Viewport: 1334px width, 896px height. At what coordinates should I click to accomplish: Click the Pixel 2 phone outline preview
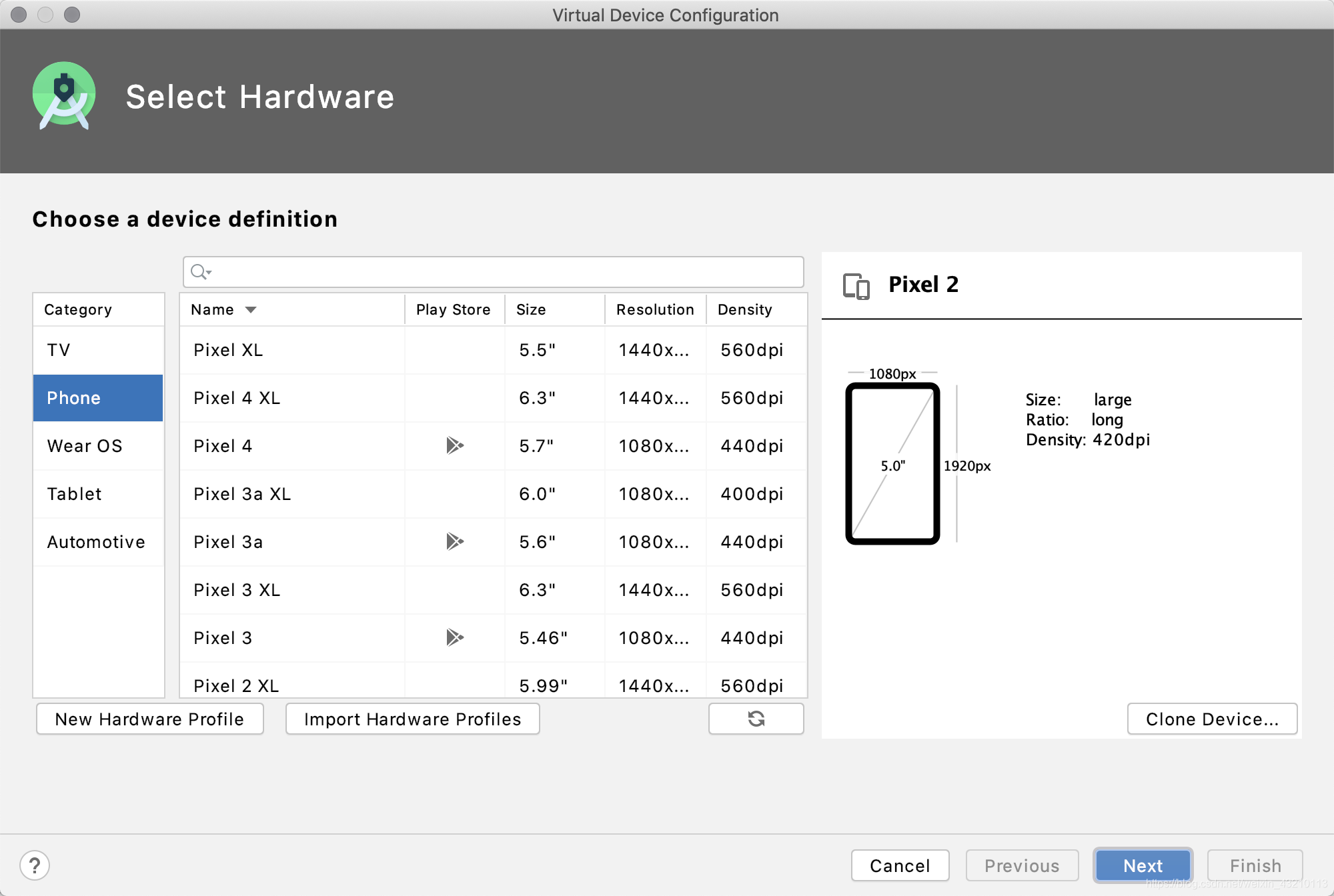(x=892, y=463)
